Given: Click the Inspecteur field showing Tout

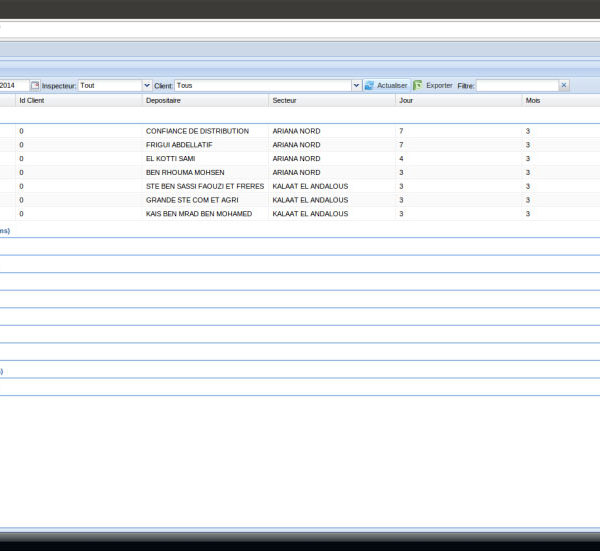Looking at the screenshot, I should click(x=110, y=86).
